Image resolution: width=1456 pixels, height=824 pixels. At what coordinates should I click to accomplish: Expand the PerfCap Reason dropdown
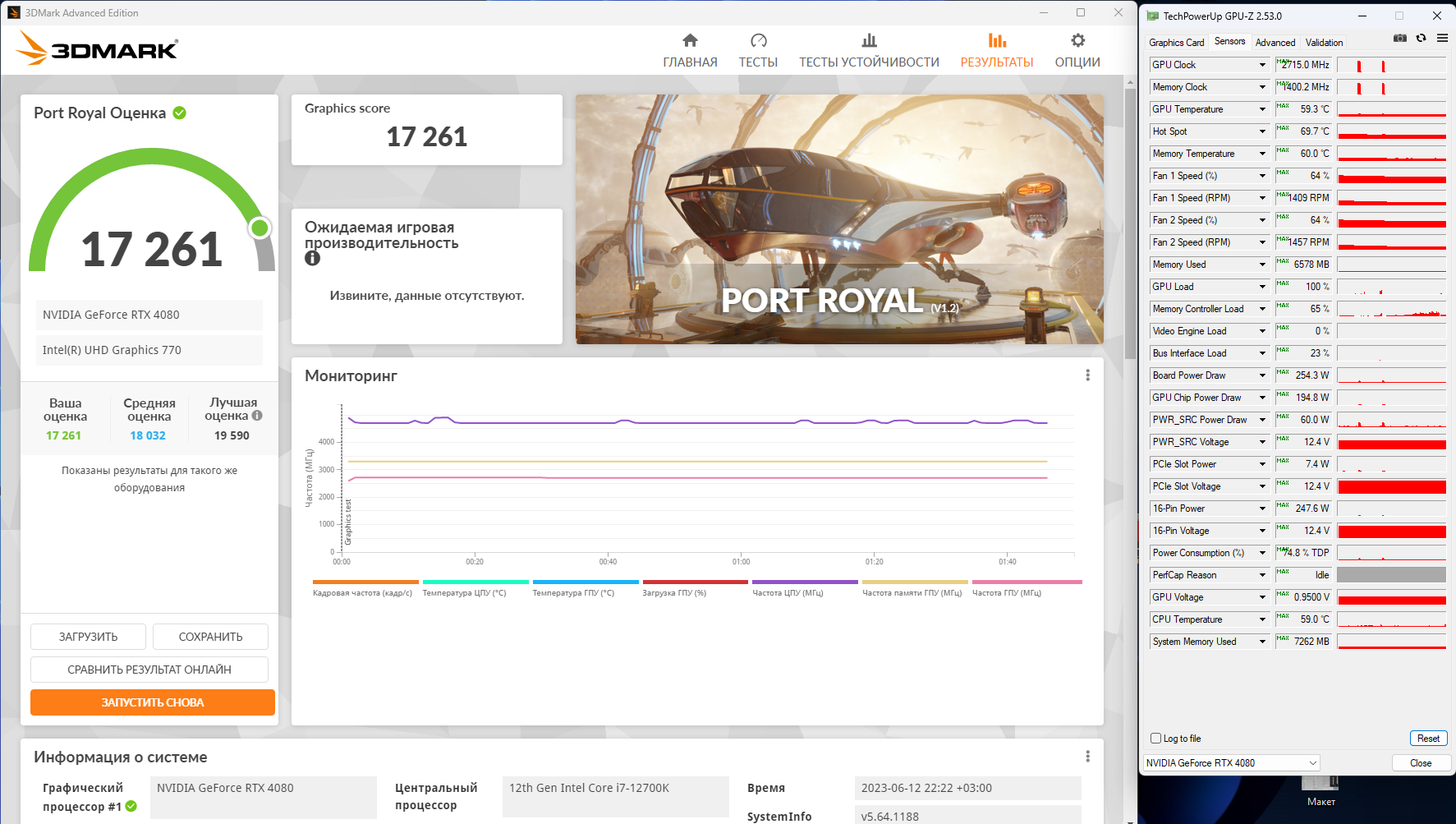1262,575
